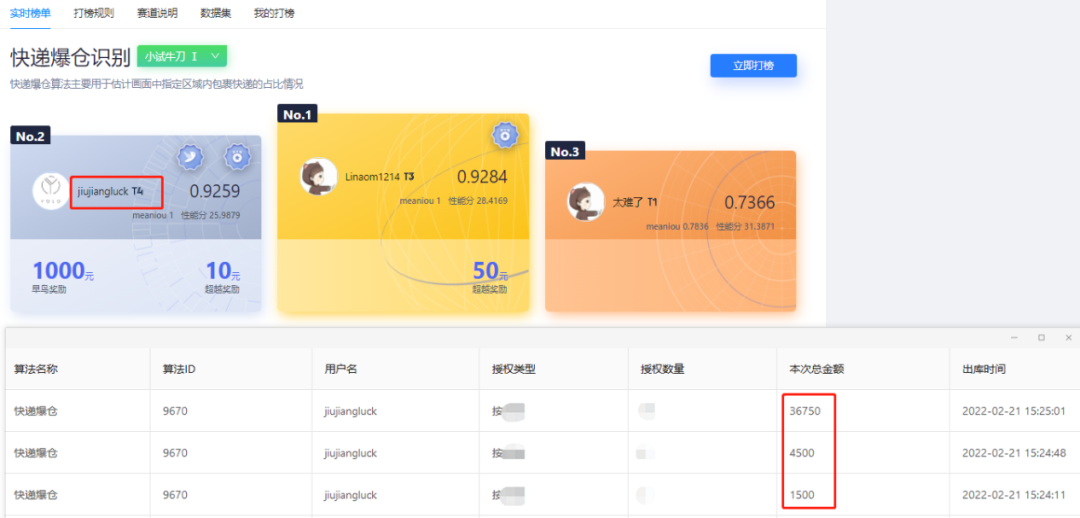Click the 10元 超越奖励 amount

click(223, 271)
